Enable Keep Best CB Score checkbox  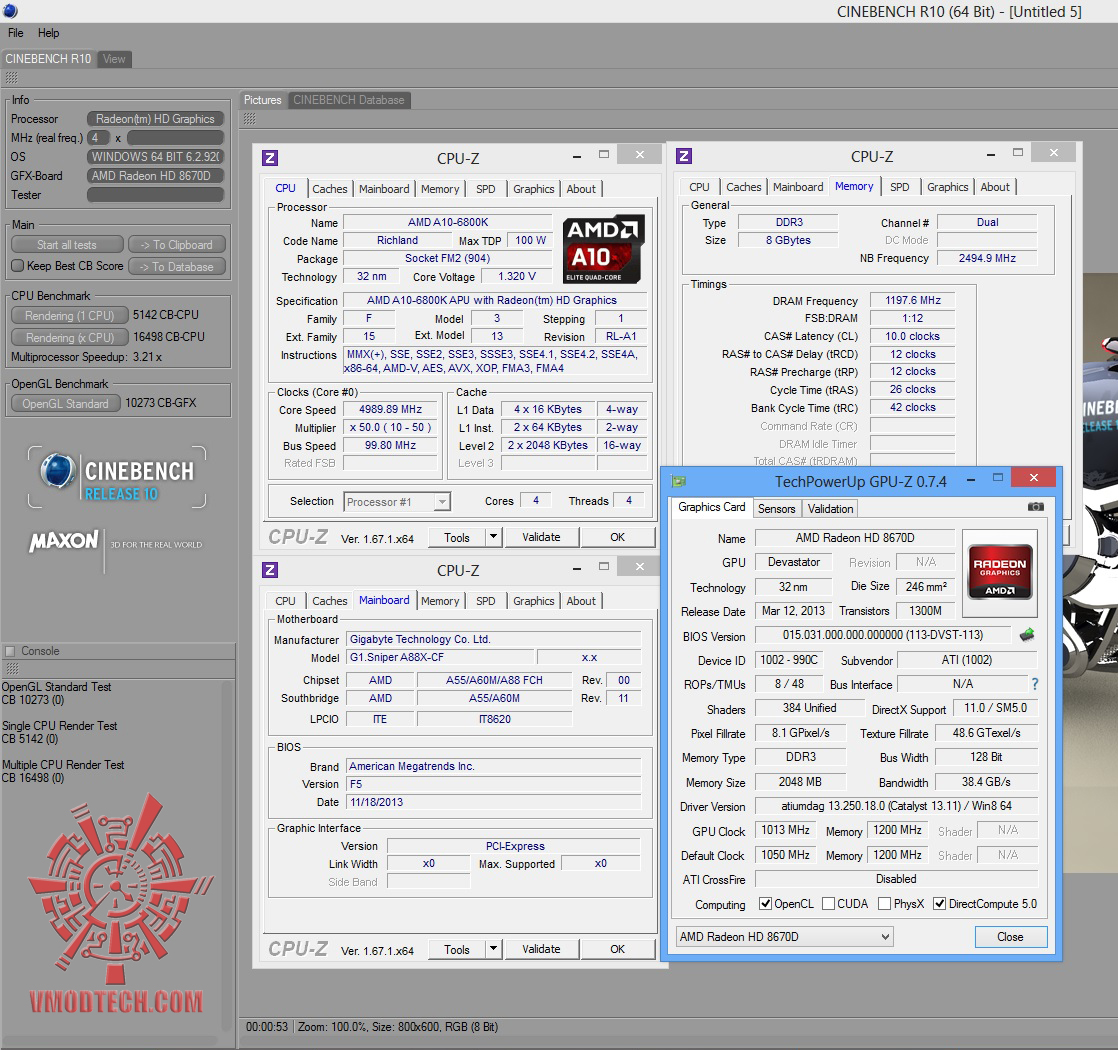pos(17,266)
